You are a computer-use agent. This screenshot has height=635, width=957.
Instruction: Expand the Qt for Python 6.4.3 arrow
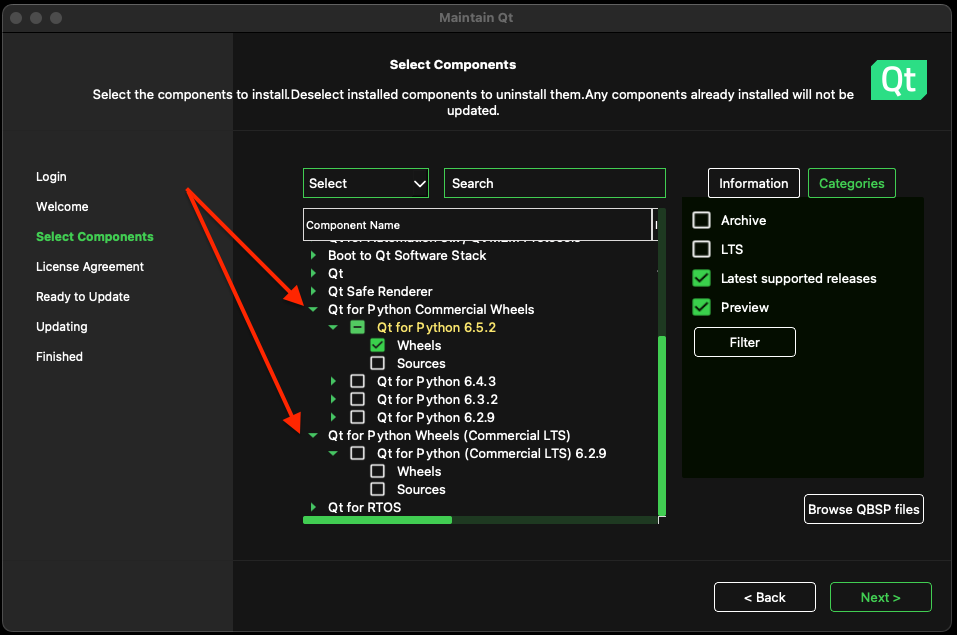333,382
